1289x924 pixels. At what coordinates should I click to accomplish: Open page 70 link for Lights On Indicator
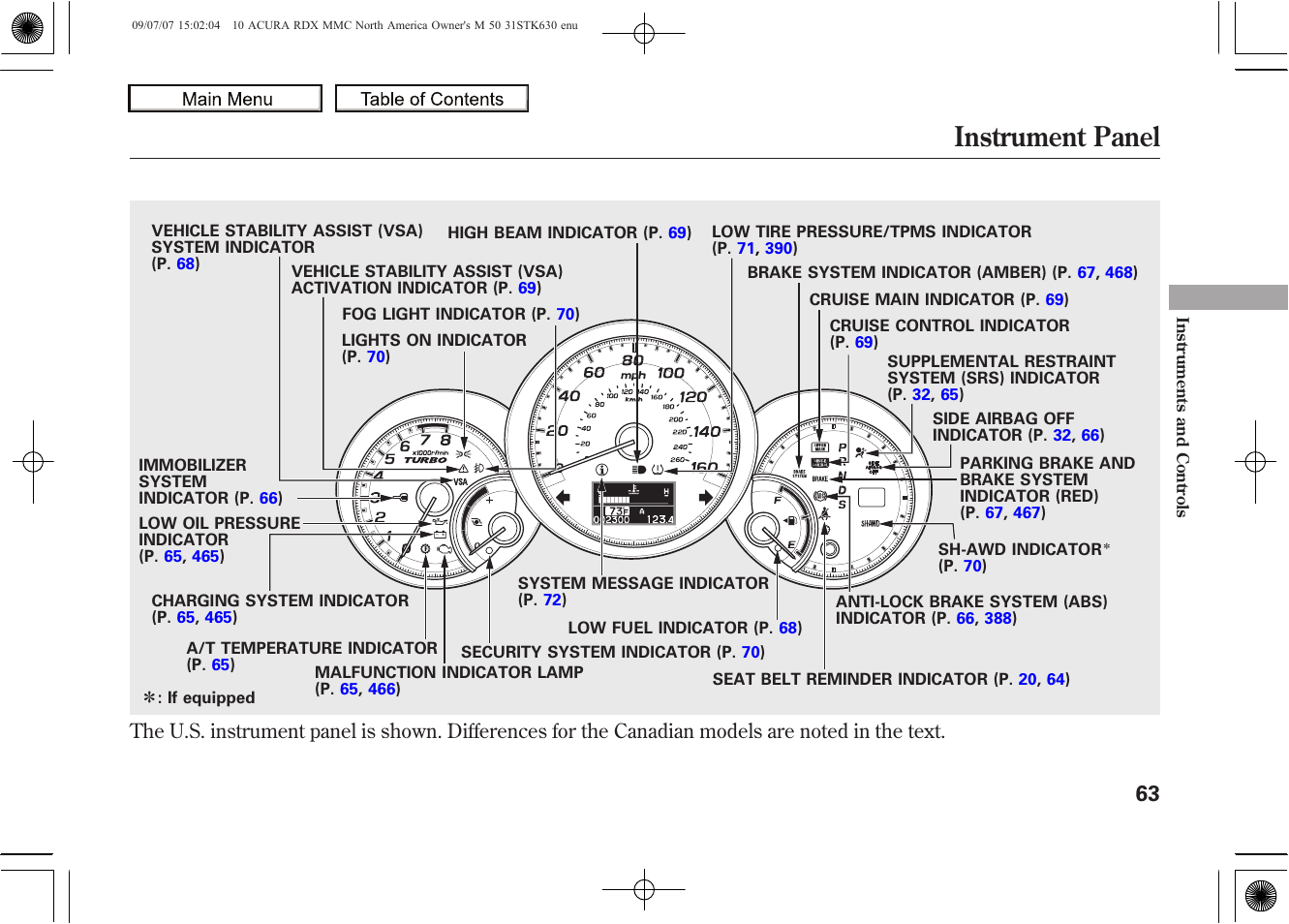[x=376, y=356]
